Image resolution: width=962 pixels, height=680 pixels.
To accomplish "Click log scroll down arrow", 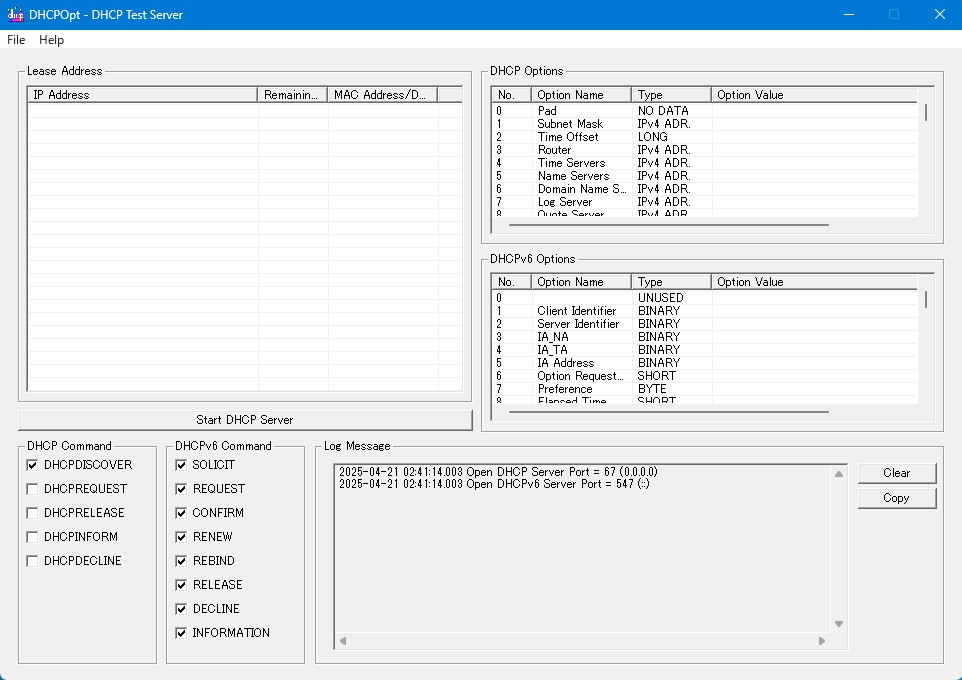I will coord(839,624).
